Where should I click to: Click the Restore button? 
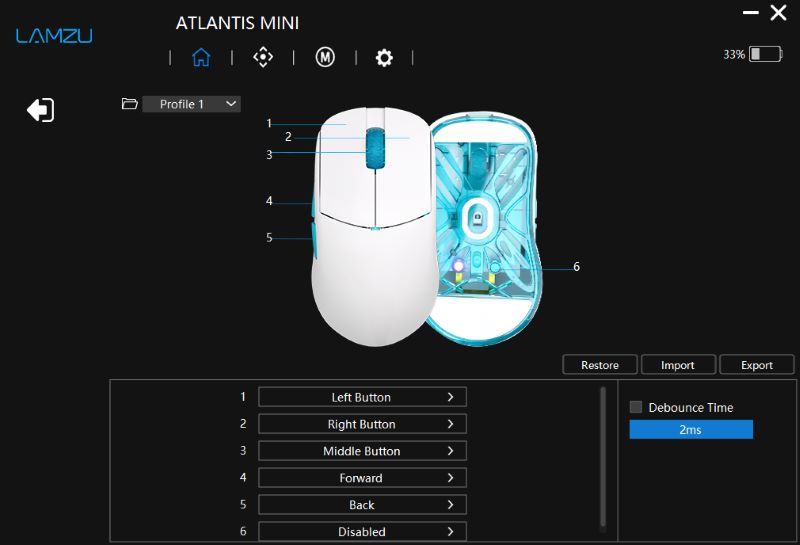[600, 365]
